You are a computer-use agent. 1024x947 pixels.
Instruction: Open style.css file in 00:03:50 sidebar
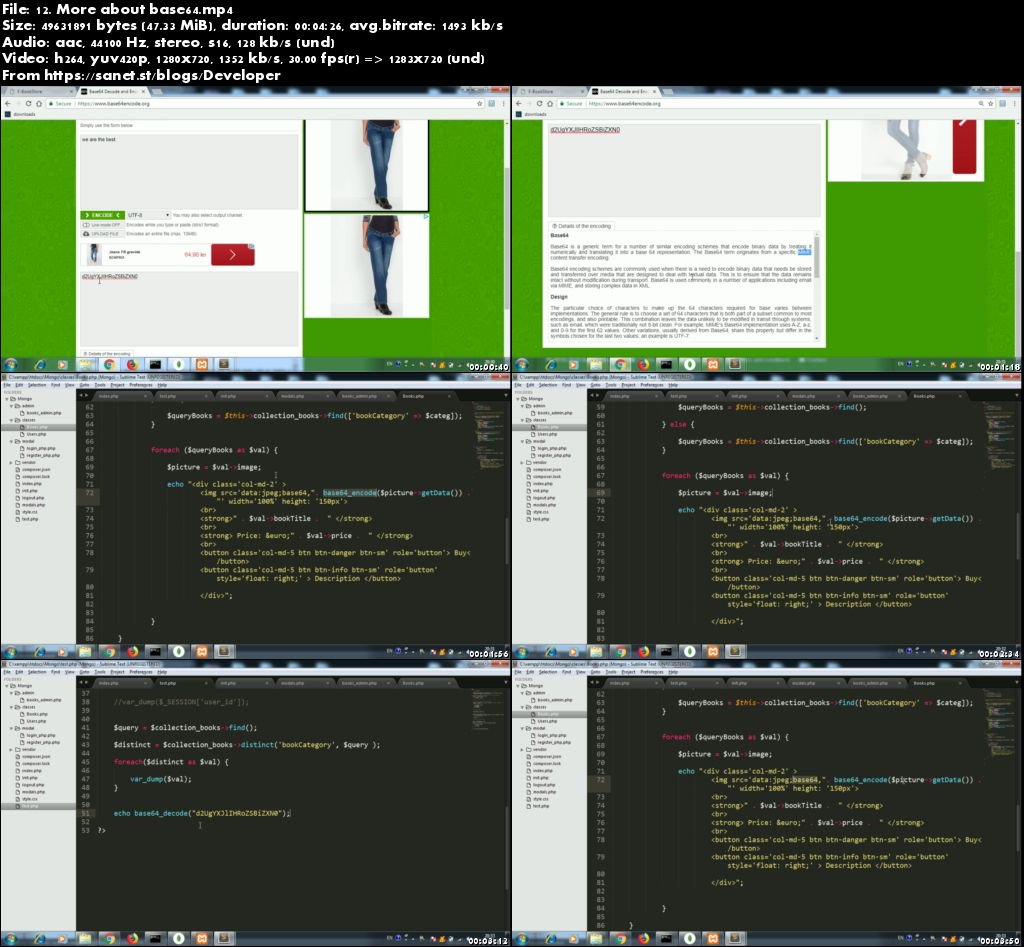tap(541, 799)
